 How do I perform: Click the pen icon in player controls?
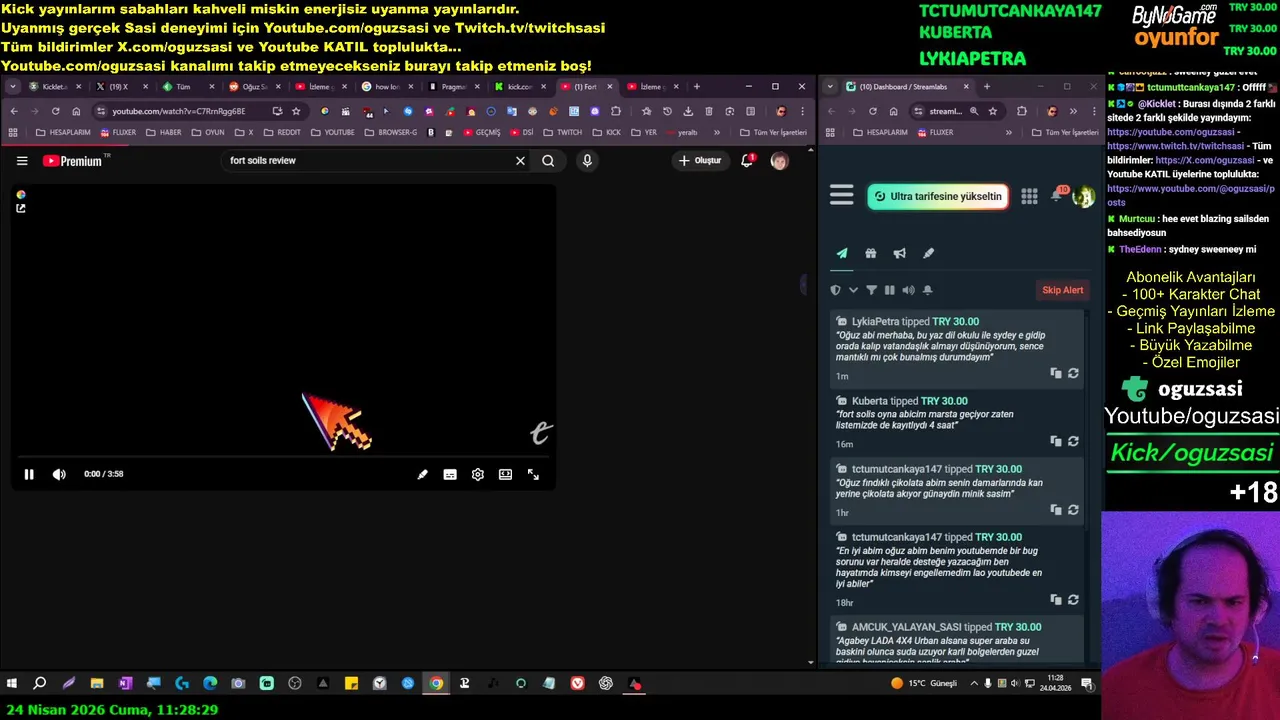coord(422,475)
